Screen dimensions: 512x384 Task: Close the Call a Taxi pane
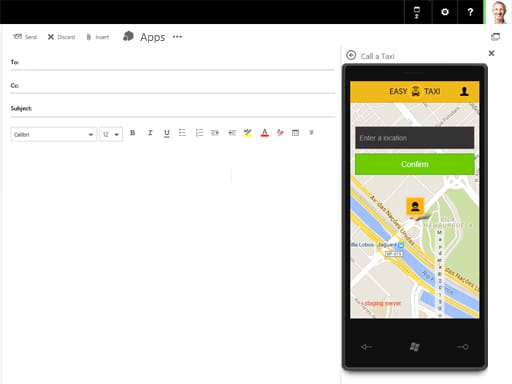(x=491, y=53)
